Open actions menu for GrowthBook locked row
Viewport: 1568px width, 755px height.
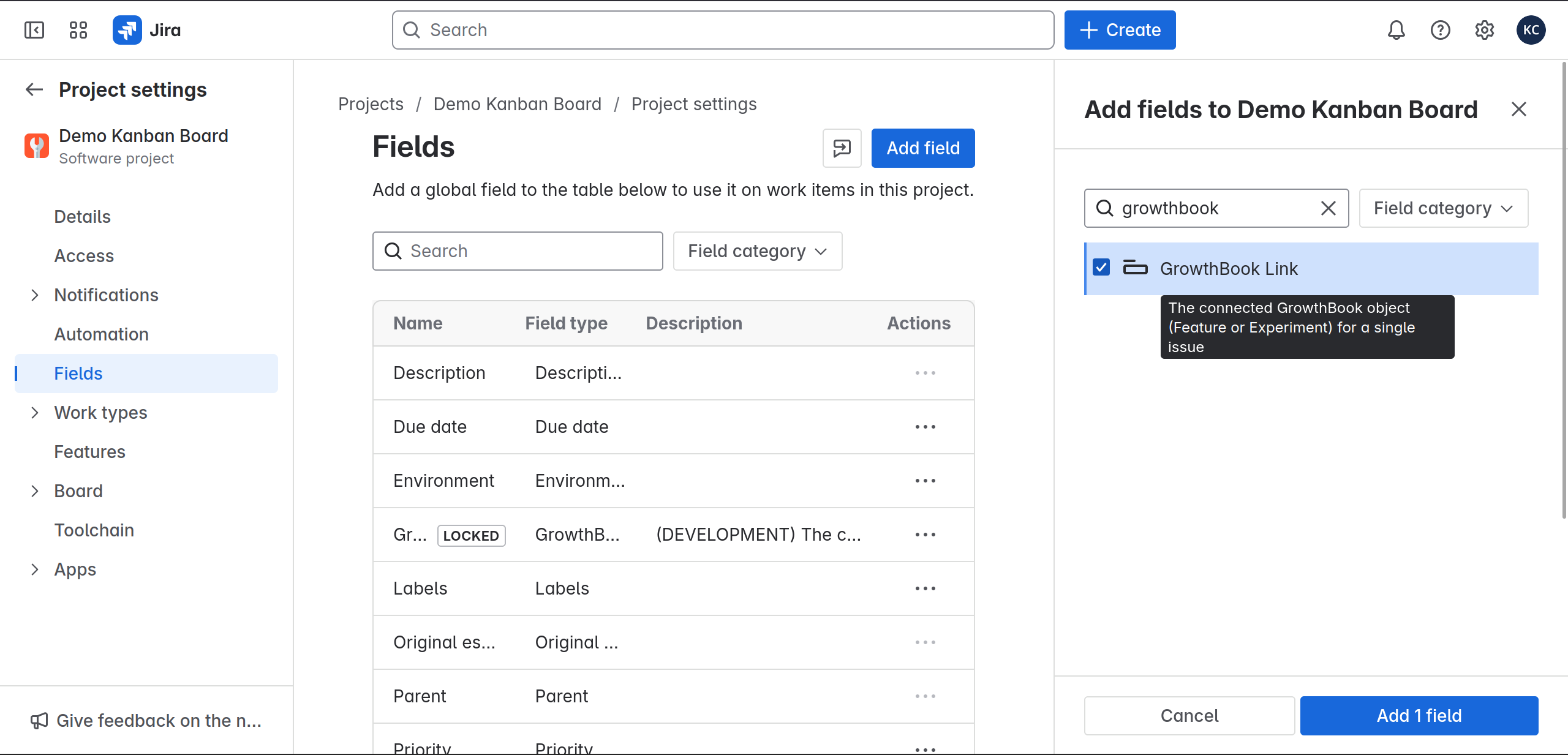(x=925, y=535)
